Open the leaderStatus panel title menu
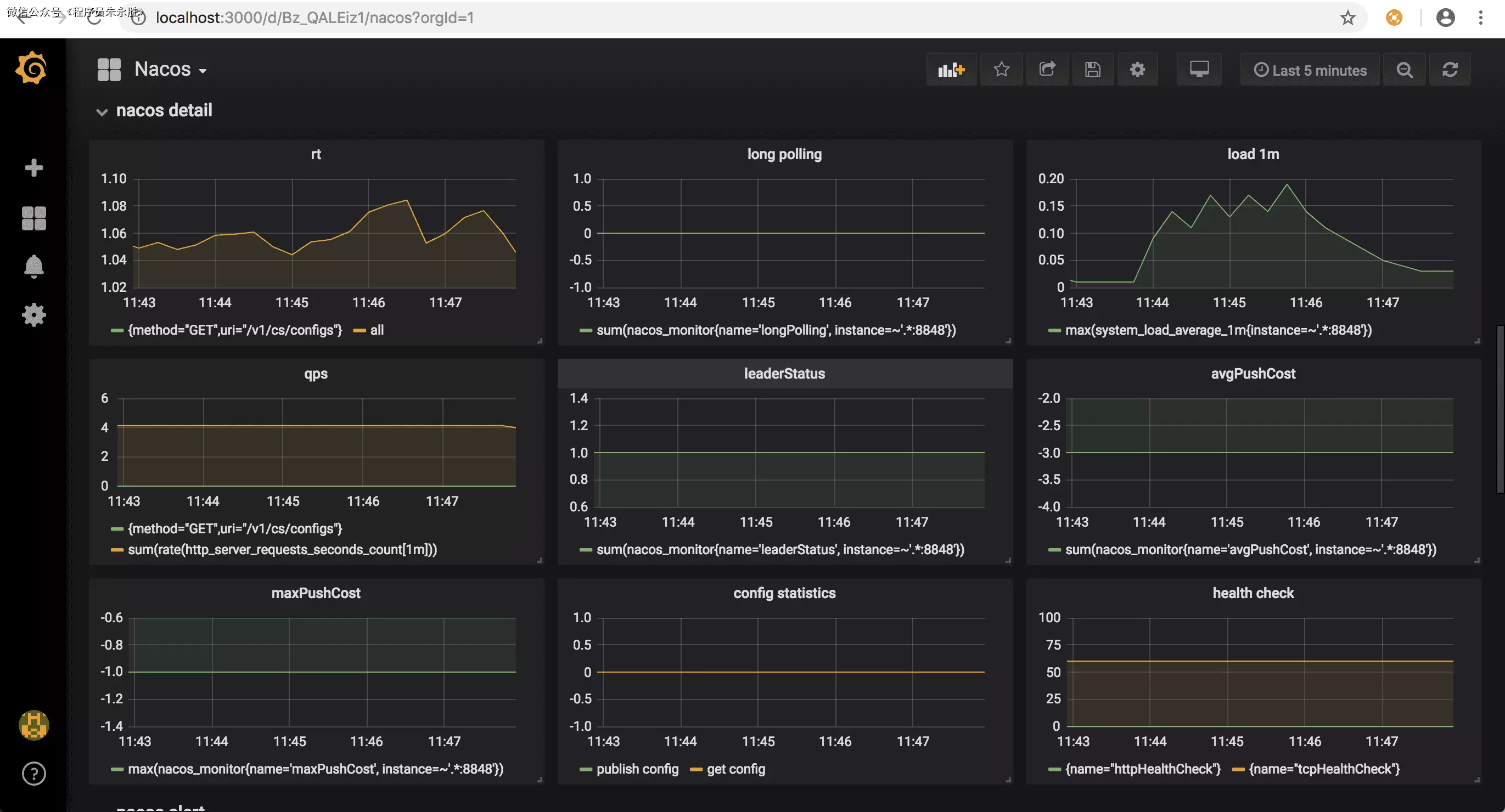The height and width of the screenshot is (812, 1505). pyautogui.click(x=784, y=374)
